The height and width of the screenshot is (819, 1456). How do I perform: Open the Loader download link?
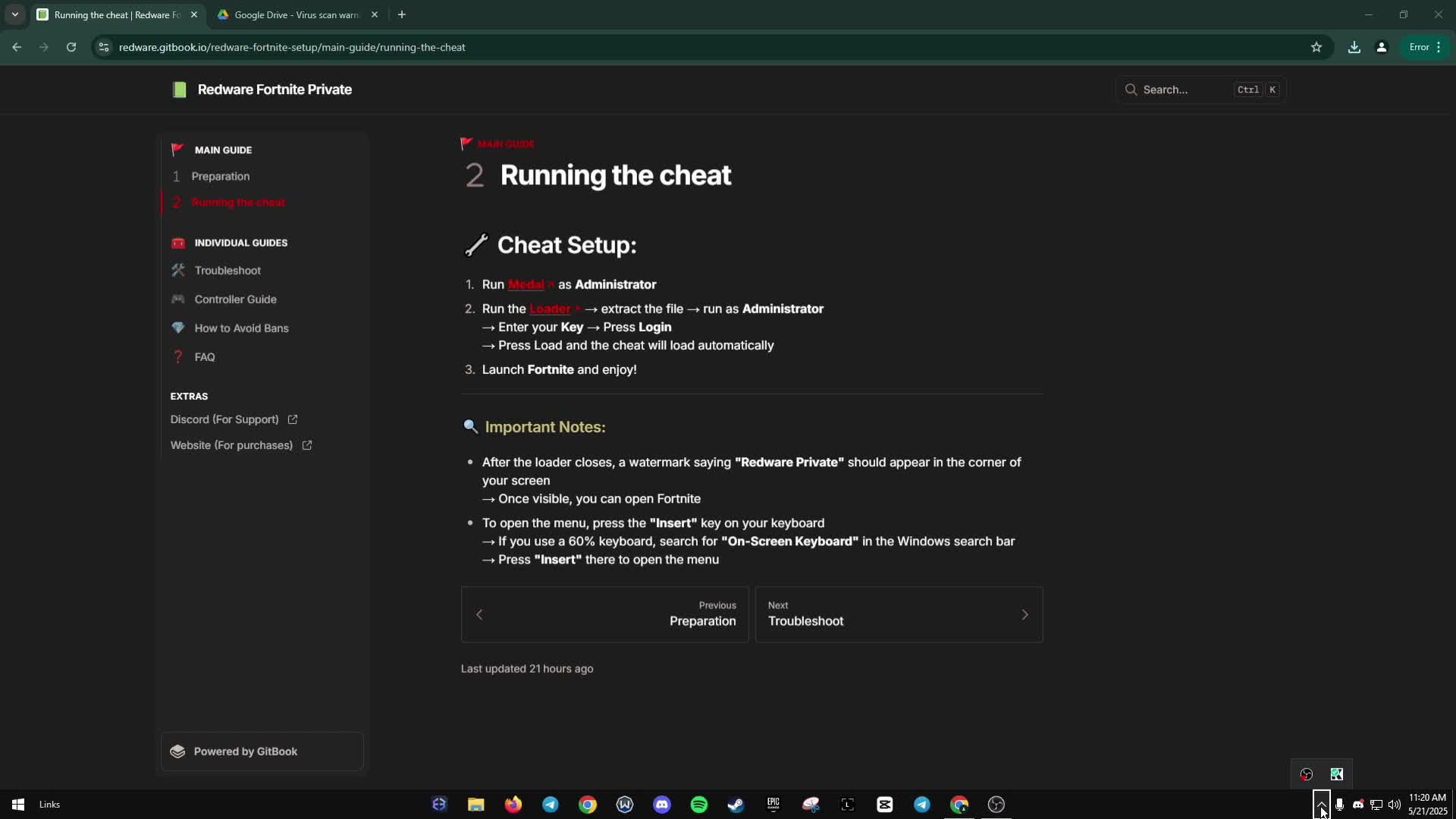(552, 309)
